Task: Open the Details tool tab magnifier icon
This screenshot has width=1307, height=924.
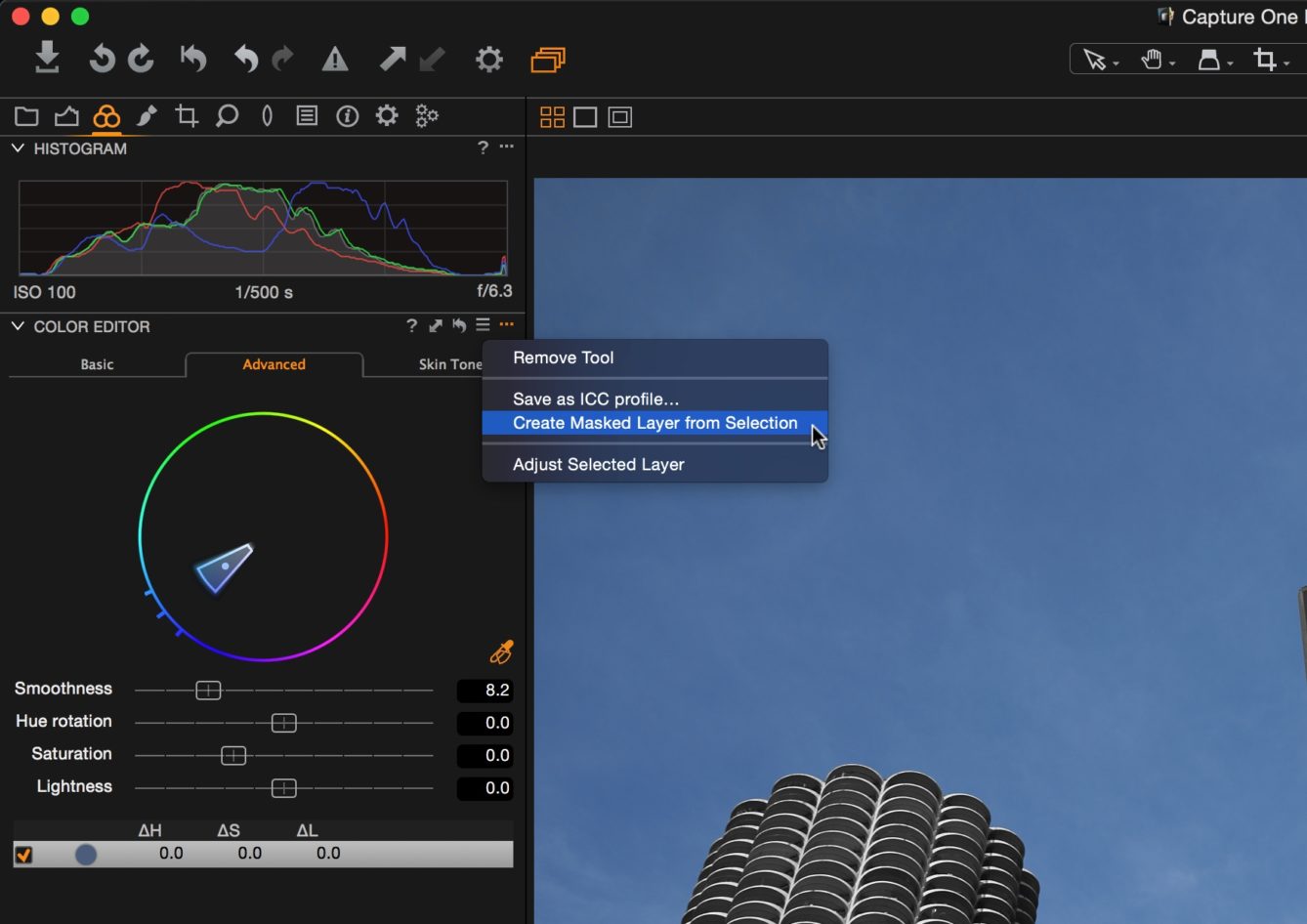Action: (227, 116)
